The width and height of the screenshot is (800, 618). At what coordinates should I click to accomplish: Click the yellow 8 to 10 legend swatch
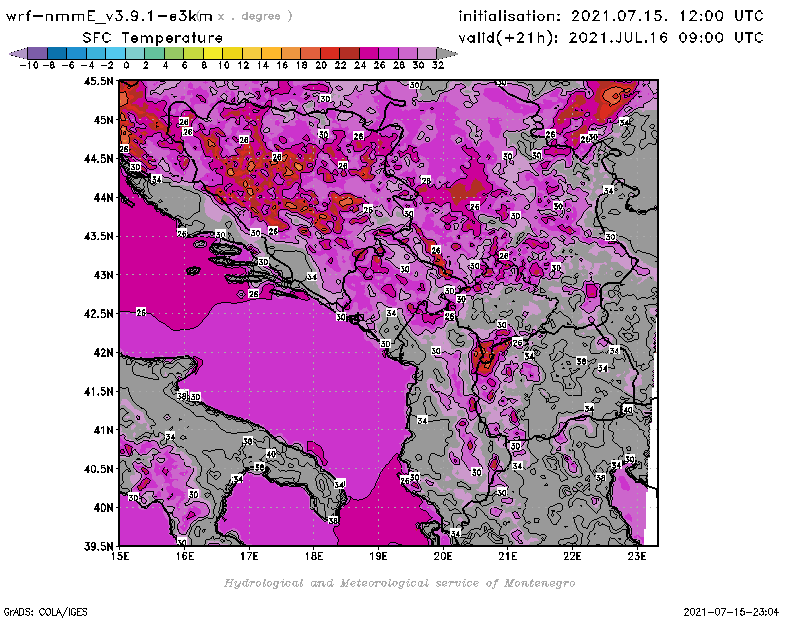(213, 53)
